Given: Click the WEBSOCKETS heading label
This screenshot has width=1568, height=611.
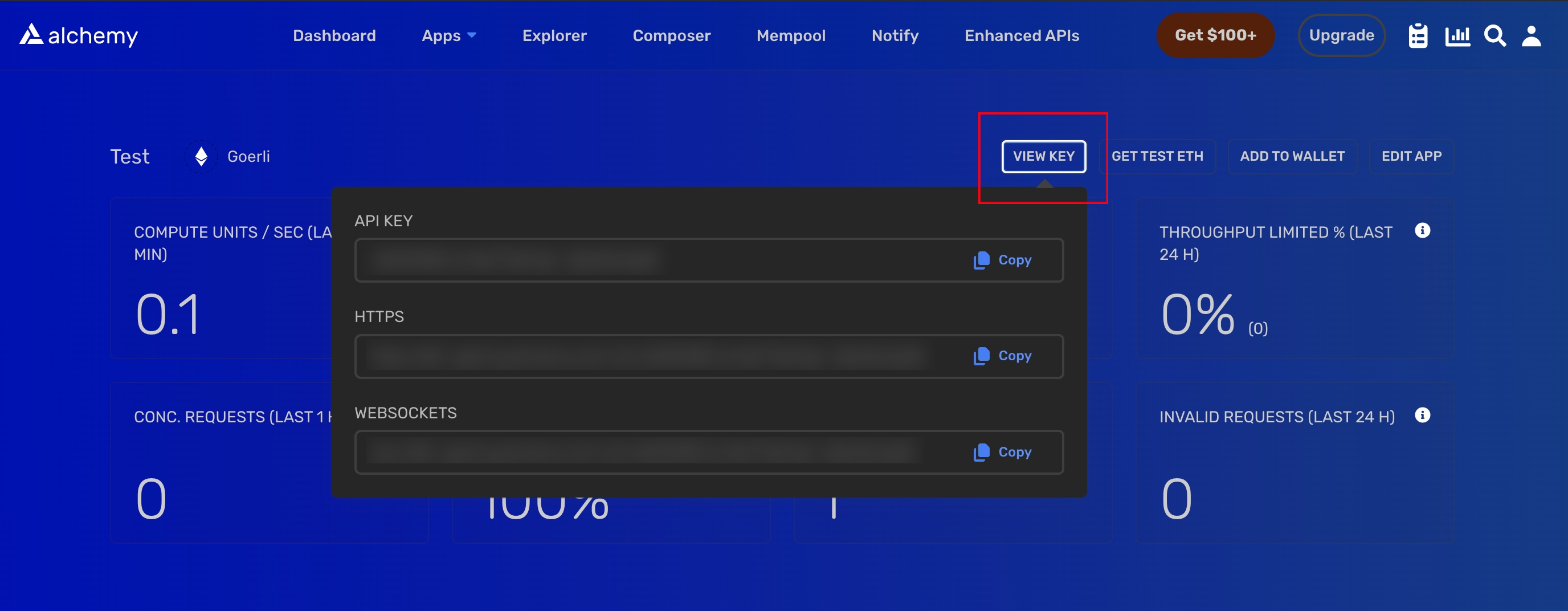Looking at the screenshot, I should coord(406,413).
